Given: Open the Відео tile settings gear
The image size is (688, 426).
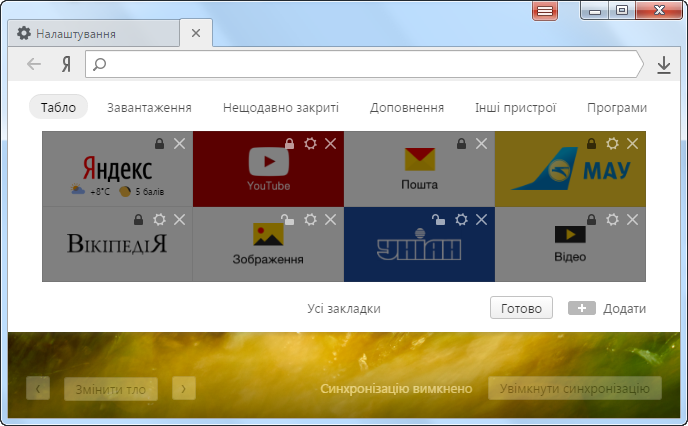Looking at the screenshot, I should pos(612,219).
